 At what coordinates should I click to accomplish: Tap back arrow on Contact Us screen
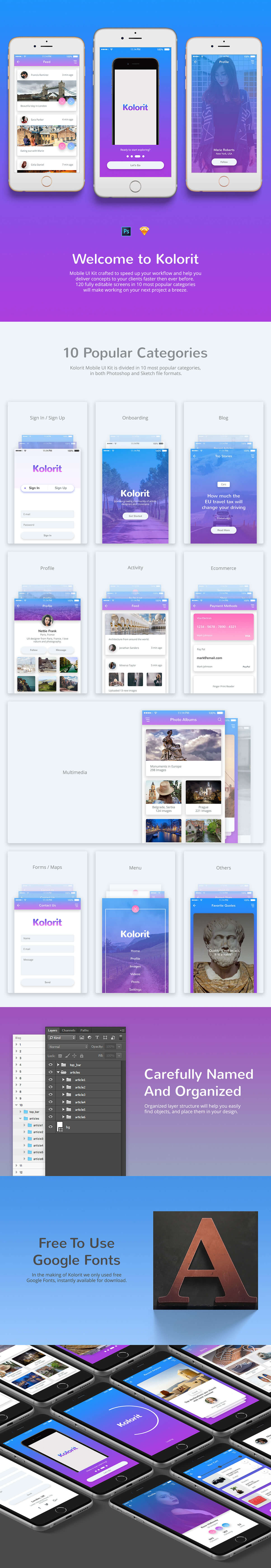coord(18,905)
